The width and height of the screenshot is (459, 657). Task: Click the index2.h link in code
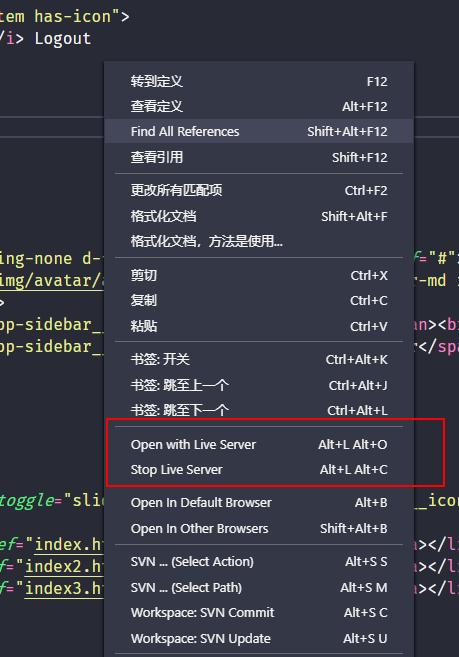click(64, 566)
